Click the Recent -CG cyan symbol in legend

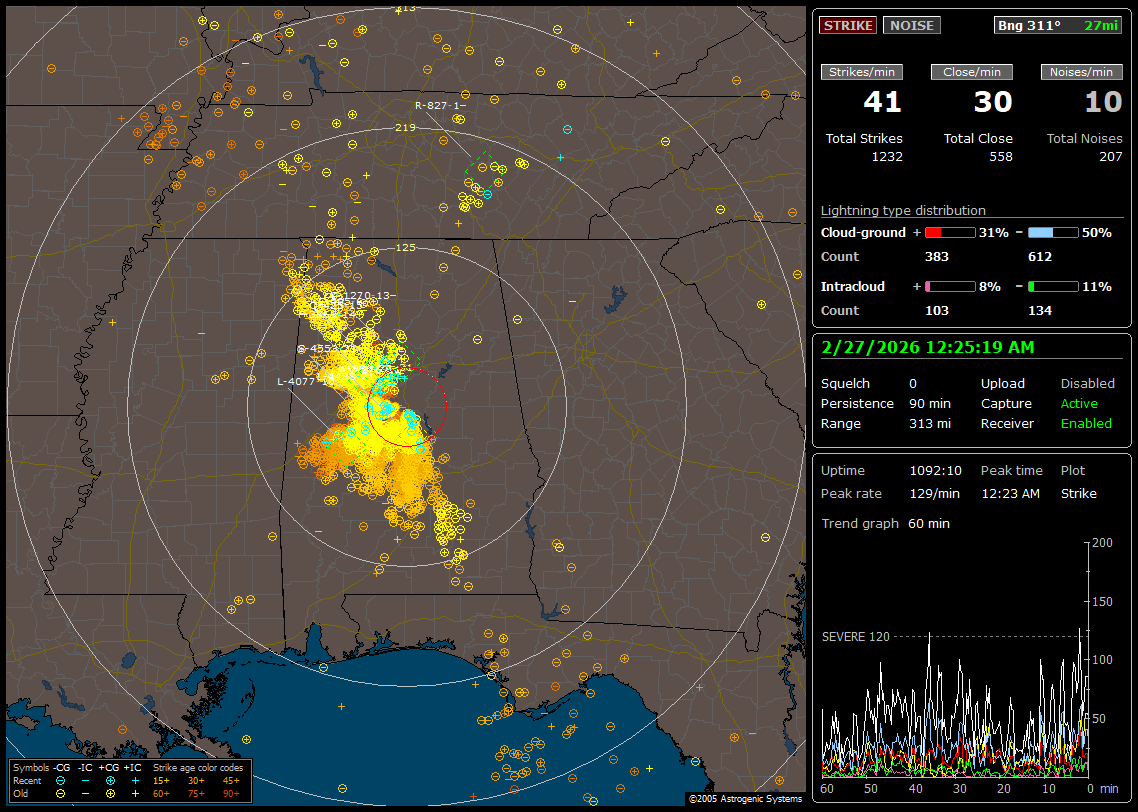tap(61, 780)
